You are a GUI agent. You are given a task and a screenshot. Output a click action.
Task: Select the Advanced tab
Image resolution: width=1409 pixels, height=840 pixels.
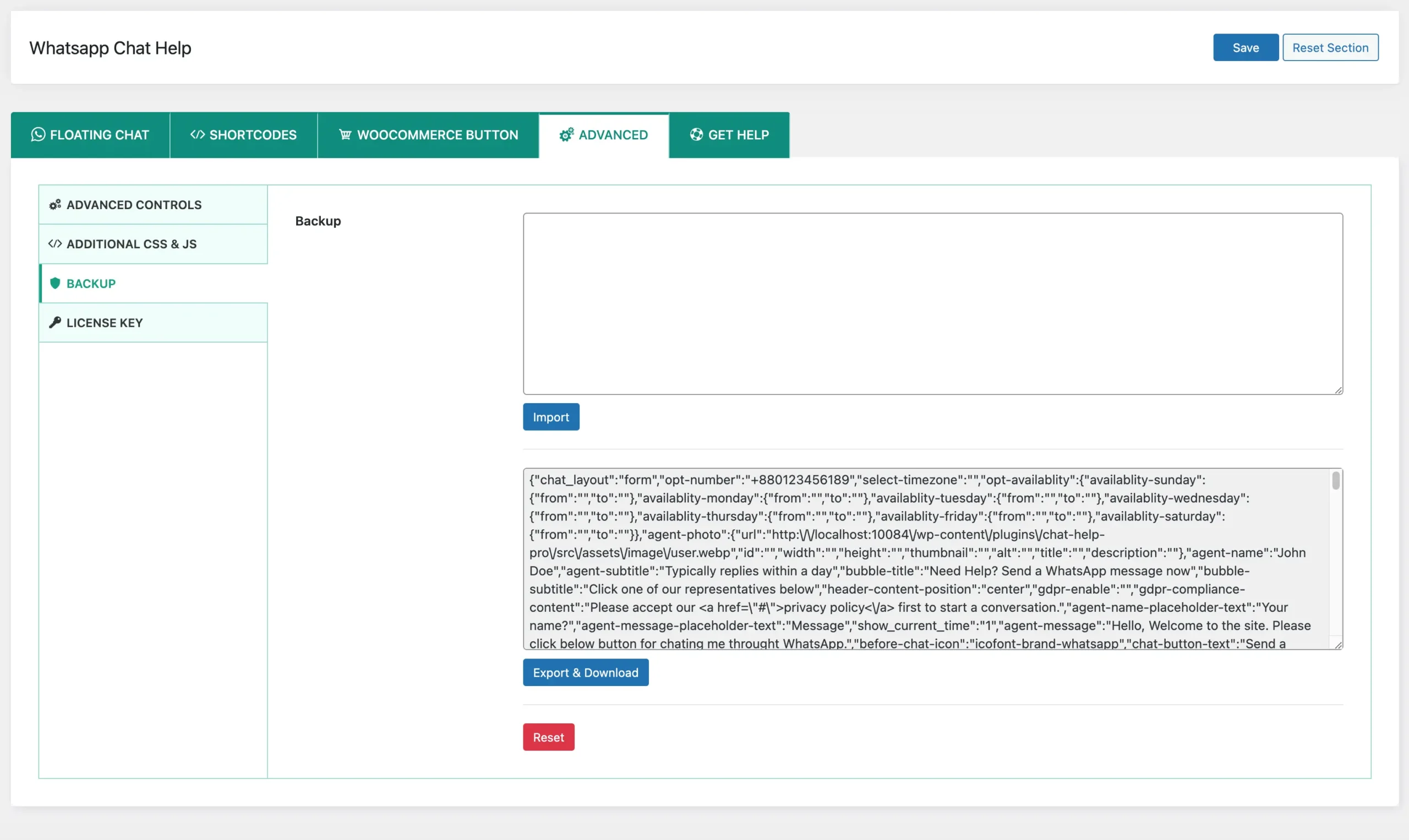tap(604, 135)
